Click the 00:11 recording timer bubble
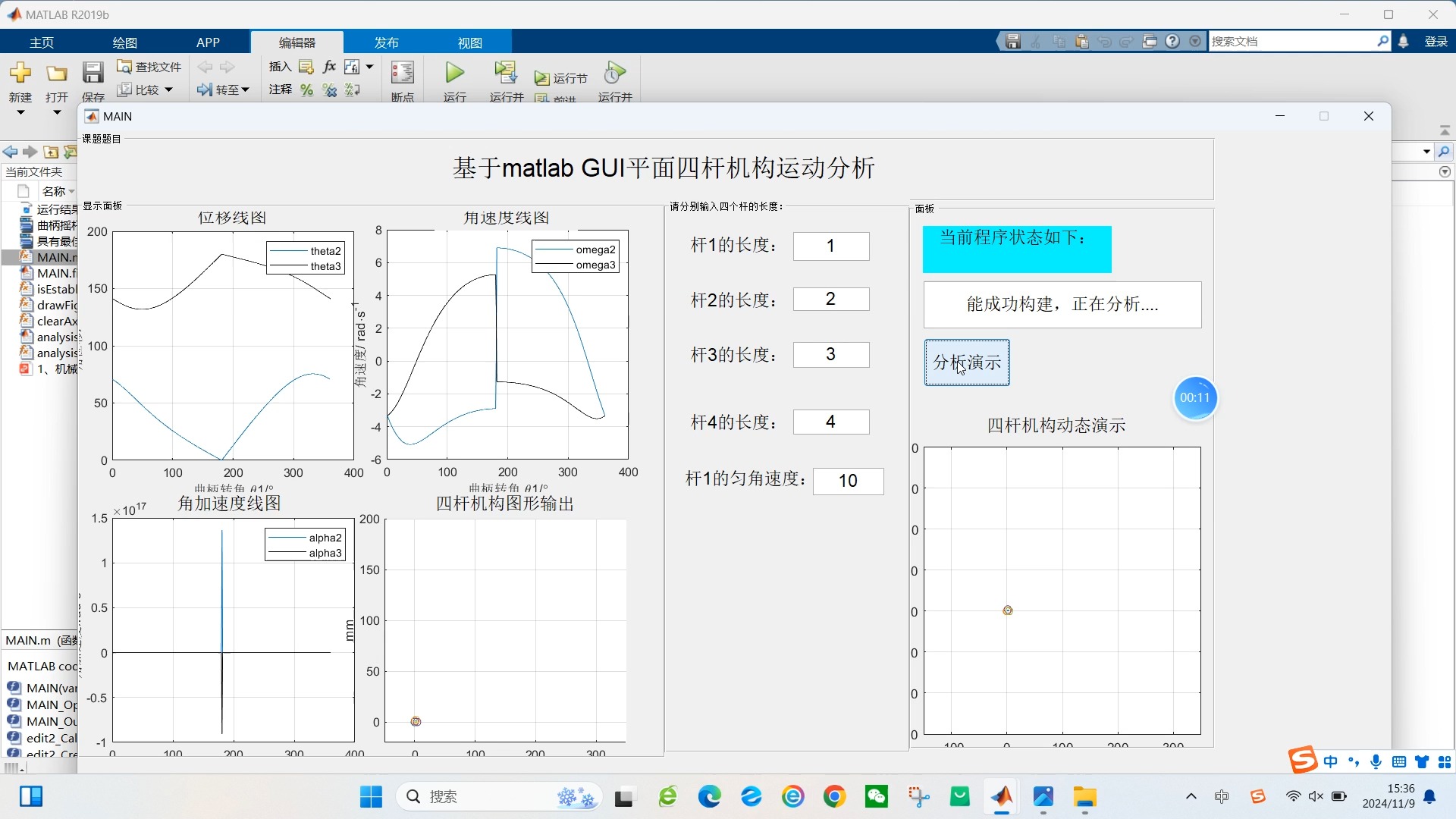Screen dimensions: 1456x819 click(x=1195, y=398)
